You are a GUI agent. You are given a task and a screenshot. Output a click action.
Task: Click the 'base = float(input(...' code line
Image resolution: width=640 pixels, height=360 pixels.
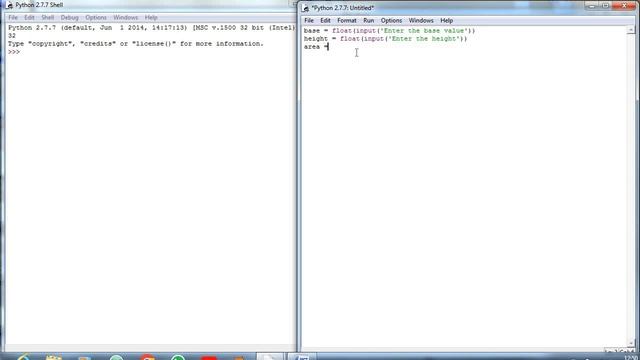click(389, 31)
